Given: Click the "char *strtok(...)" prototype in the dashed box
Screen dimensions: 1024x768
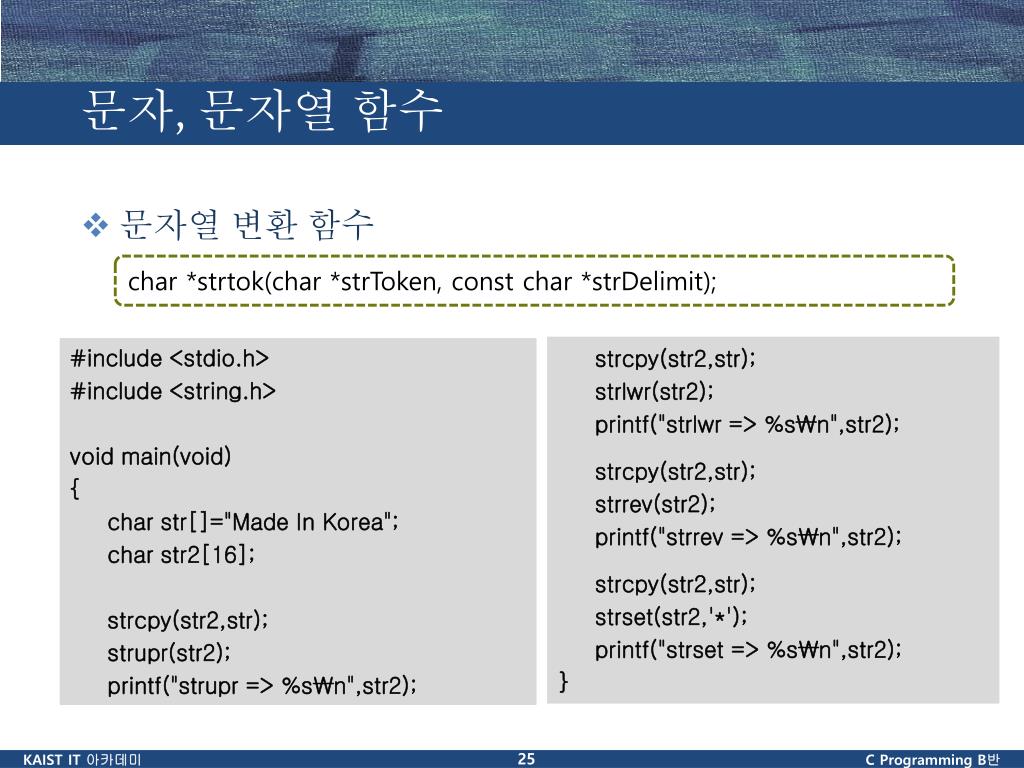Looking at the screenshot, I should point(422,281).
